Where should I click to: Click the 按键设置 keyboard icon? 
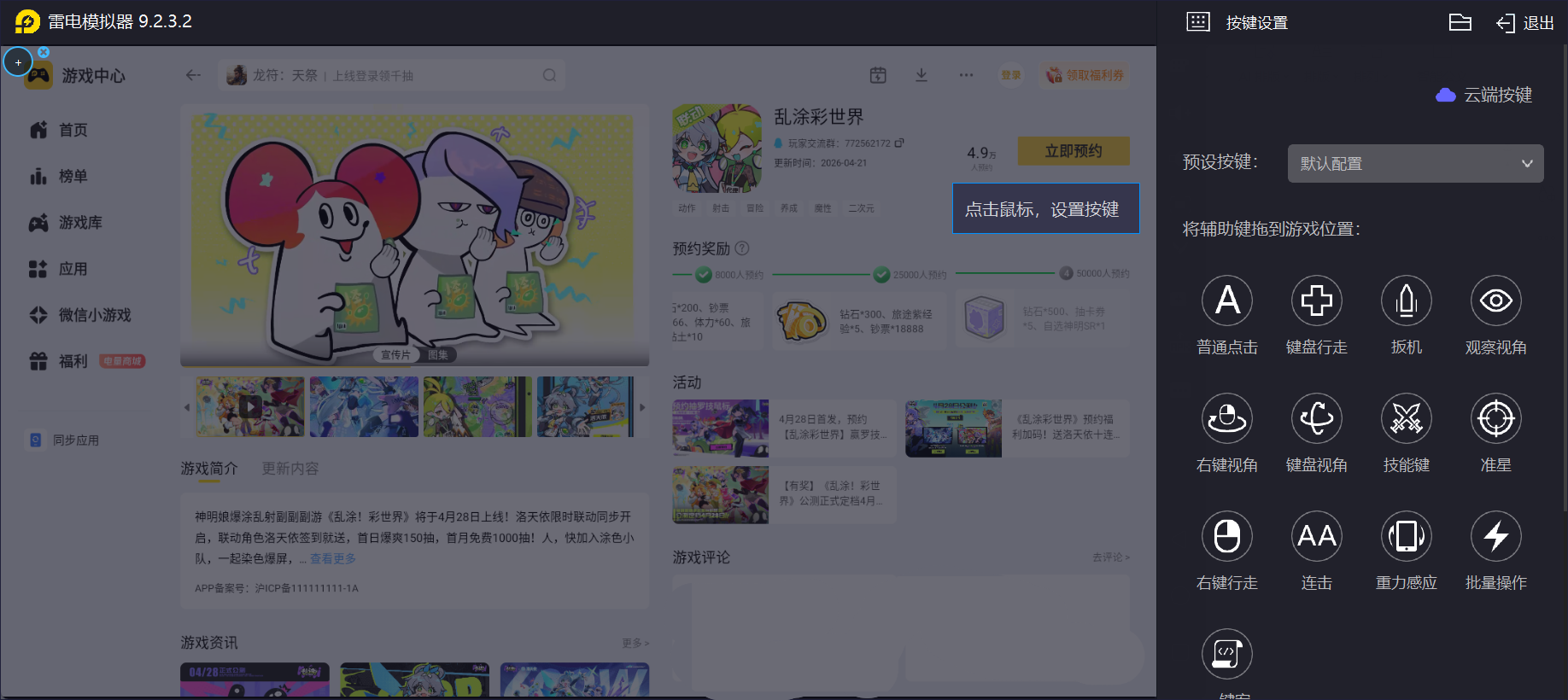(1198, 22)
